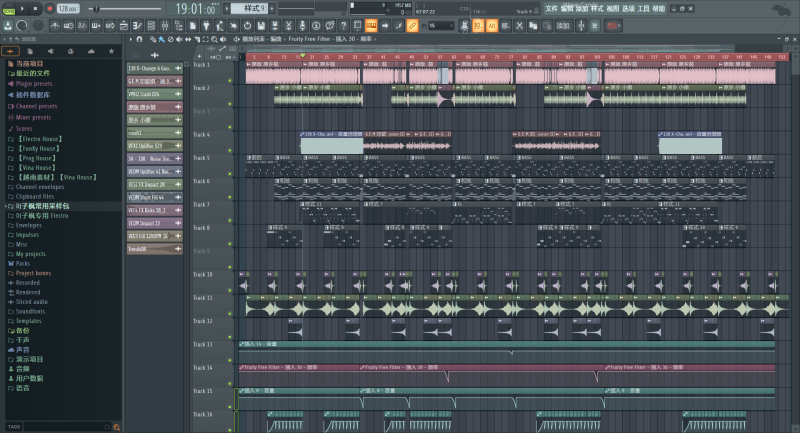Open the 文件 (File) menu

click(551, 8)
